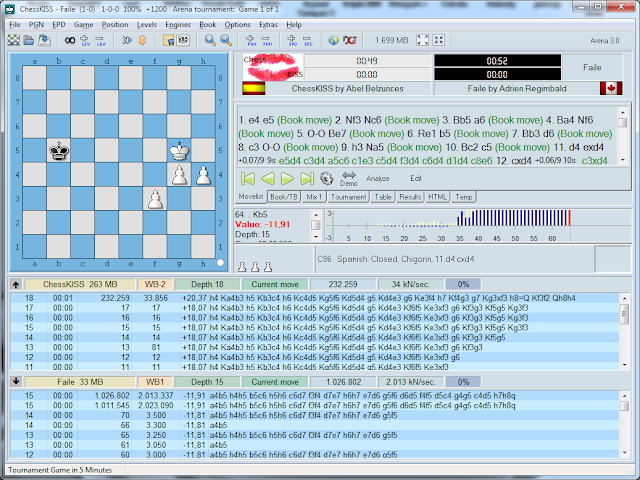Switch to the Book/TB tab
The width and height of the screenshot is (640, 480).
coord(284,197)
